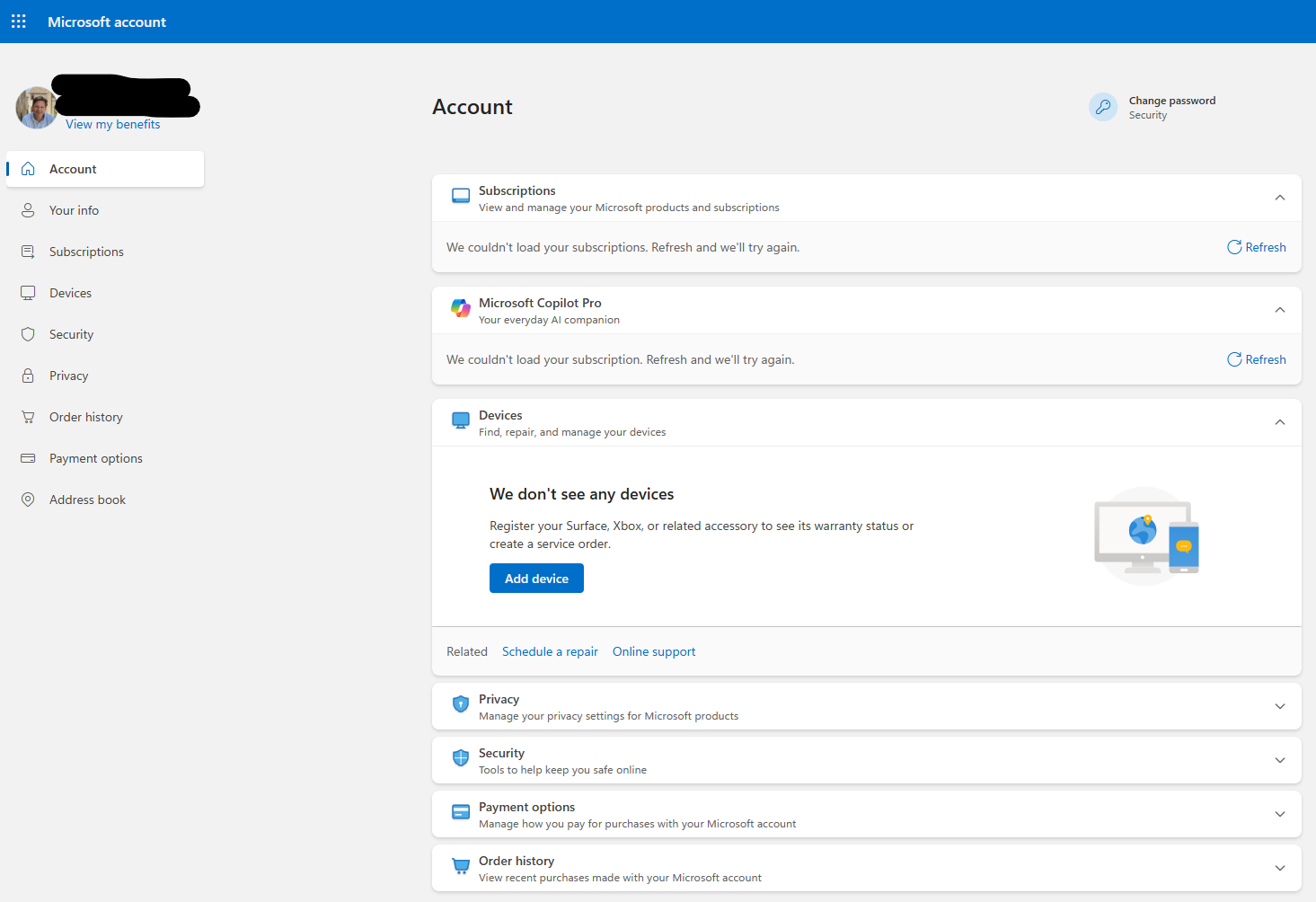Open the app launcher grid icon
Screen dimensions: 1316x902
coord(19,22)
